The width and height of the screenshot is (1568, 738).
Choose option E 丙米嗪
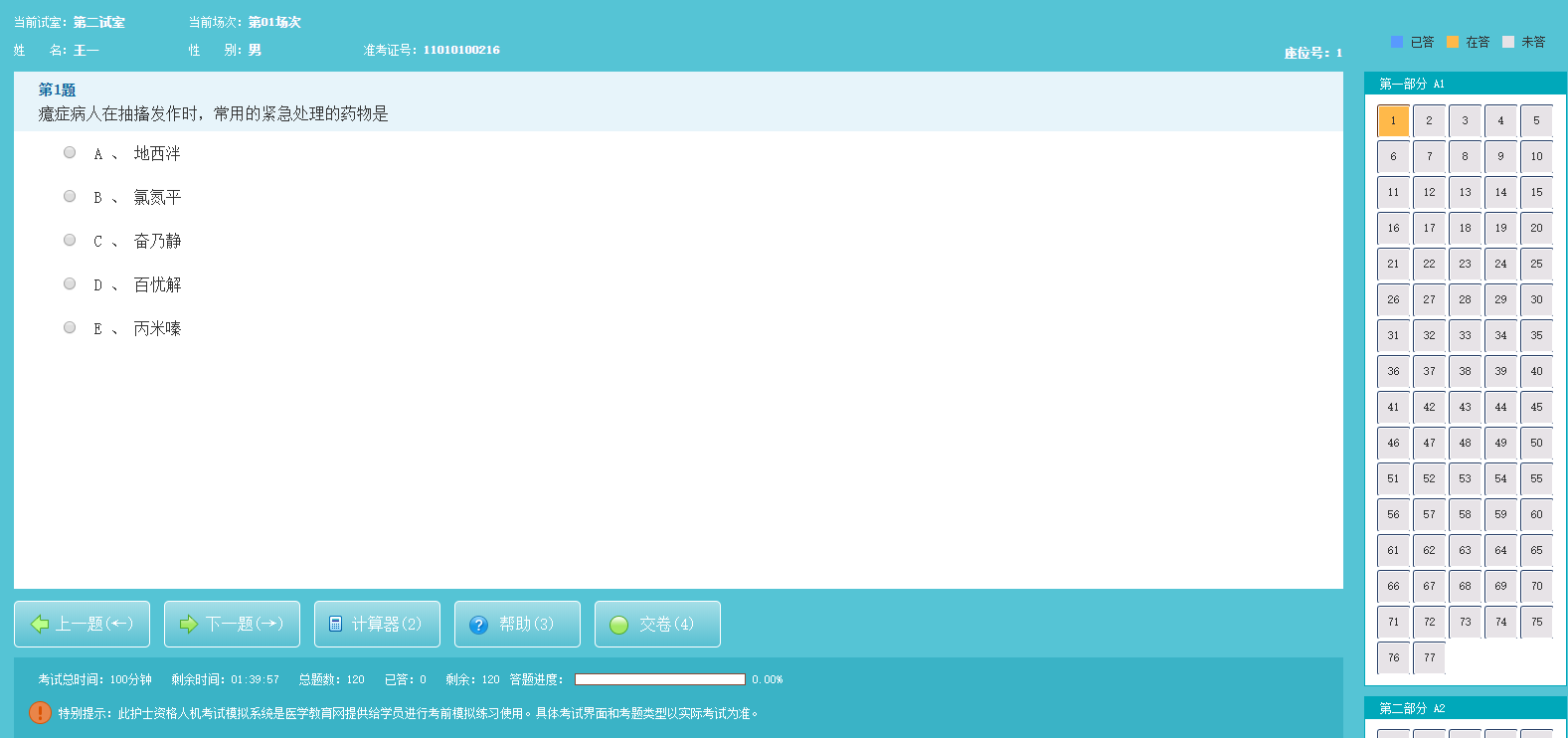[x=70, y=327]
